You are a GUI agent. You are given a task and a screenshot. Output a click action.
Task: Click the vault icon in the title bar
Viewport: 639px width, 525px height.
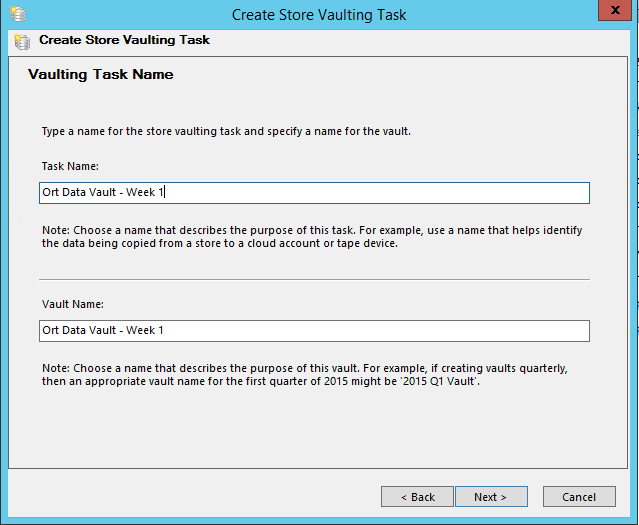[18, 13]
